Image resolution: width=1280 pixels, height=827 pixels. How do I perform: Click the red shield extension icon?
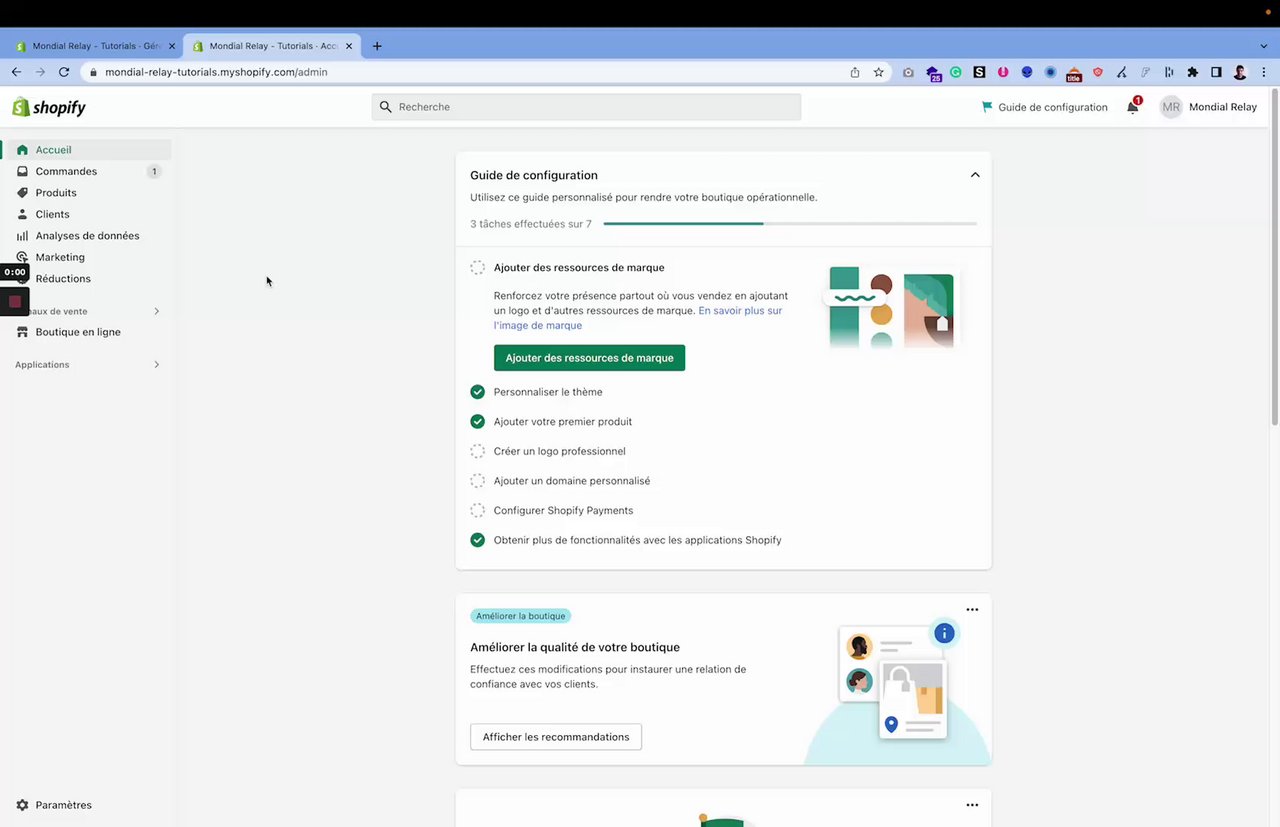1098,72
